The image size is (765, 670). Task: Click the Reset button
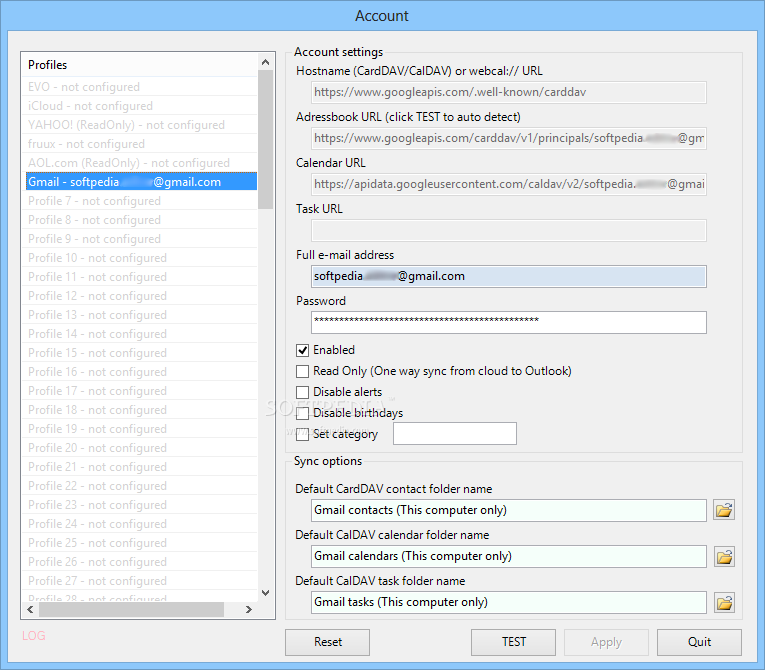click(327, 642)
